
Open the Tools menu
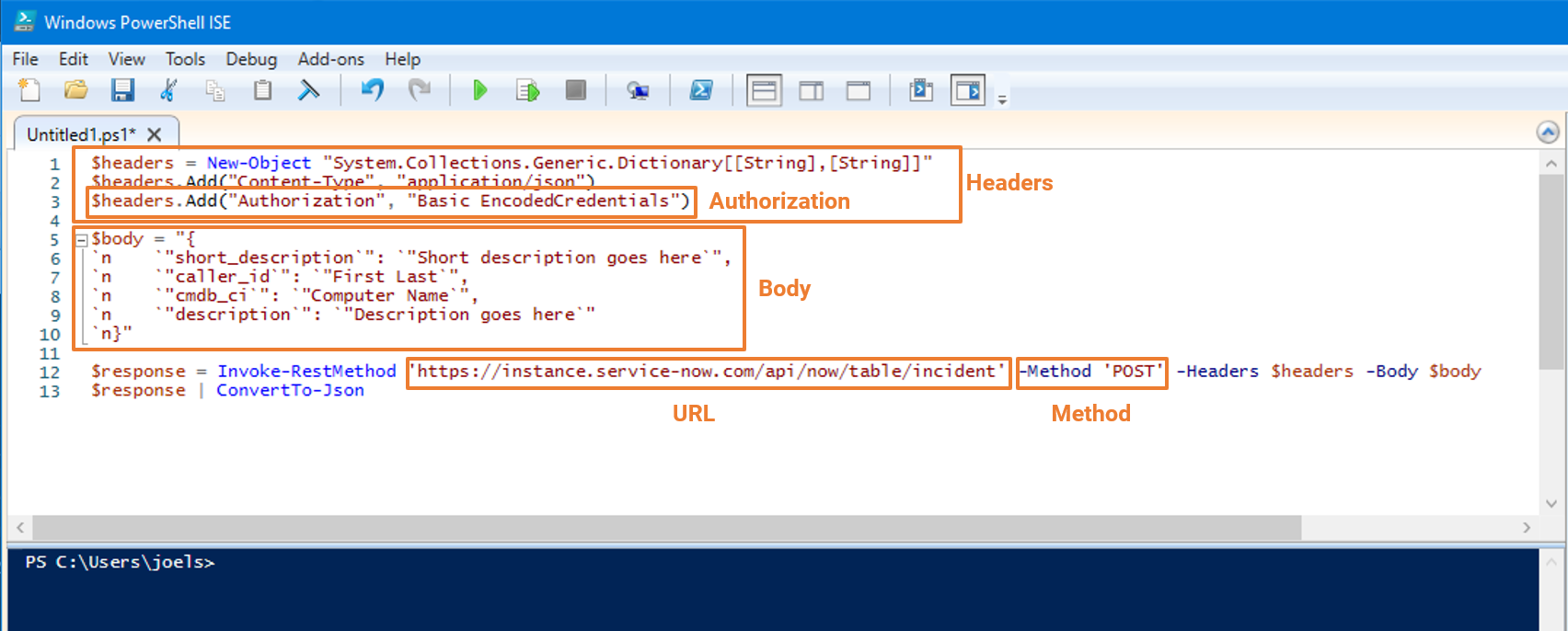185,59
